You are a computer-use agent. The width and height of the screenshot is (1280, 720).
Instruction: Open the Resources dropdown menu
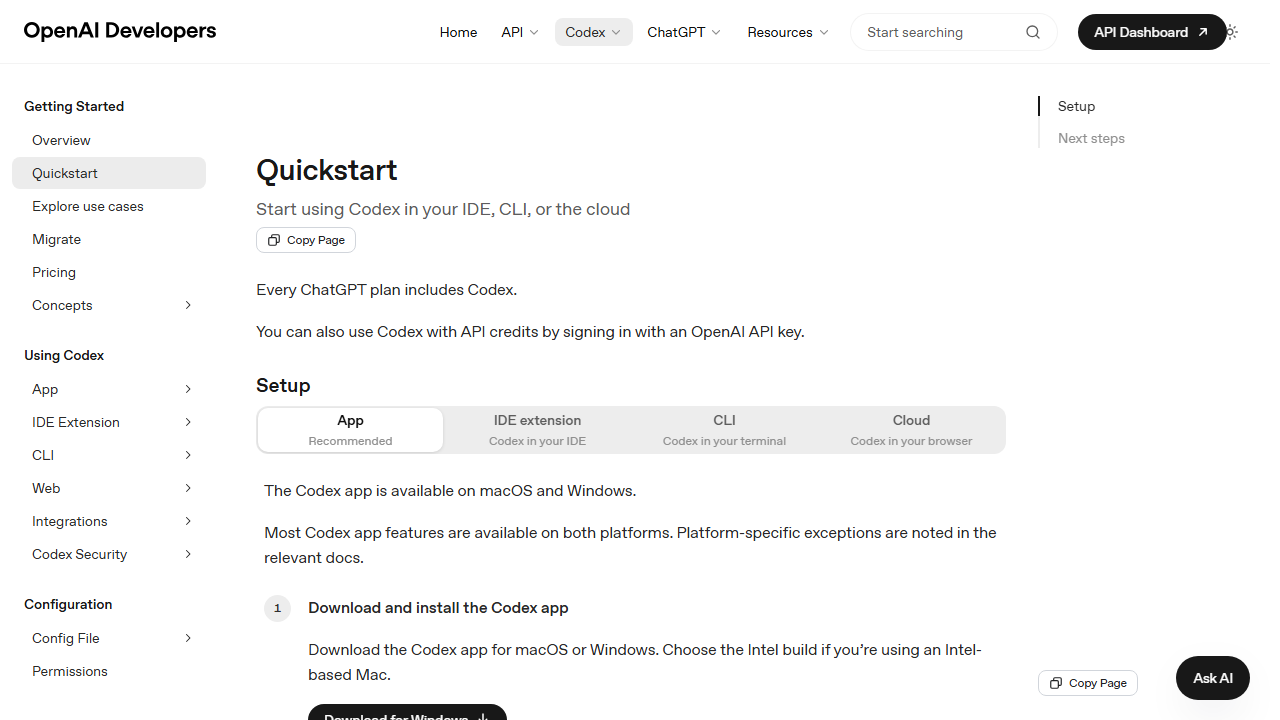788,32
